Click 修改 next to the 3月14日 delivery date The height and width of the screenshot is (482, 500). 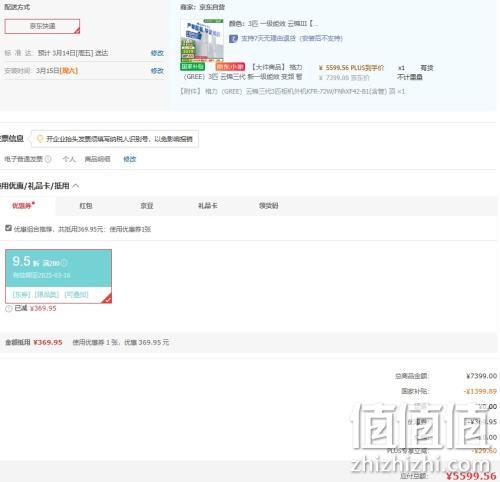157,53
